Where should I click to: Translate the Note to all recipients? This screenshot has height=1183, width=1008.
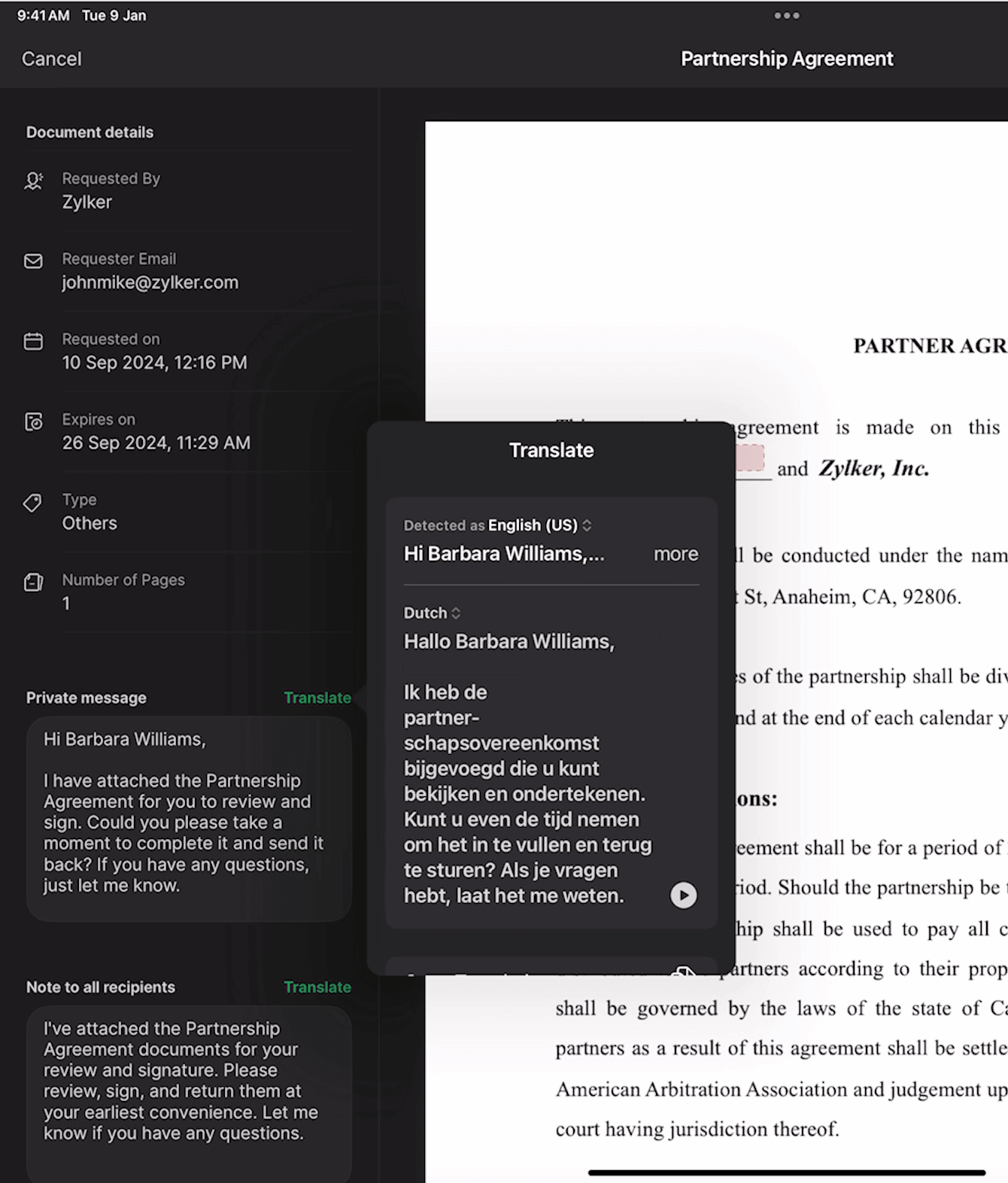pyautogui.click(x=317, y=987)
